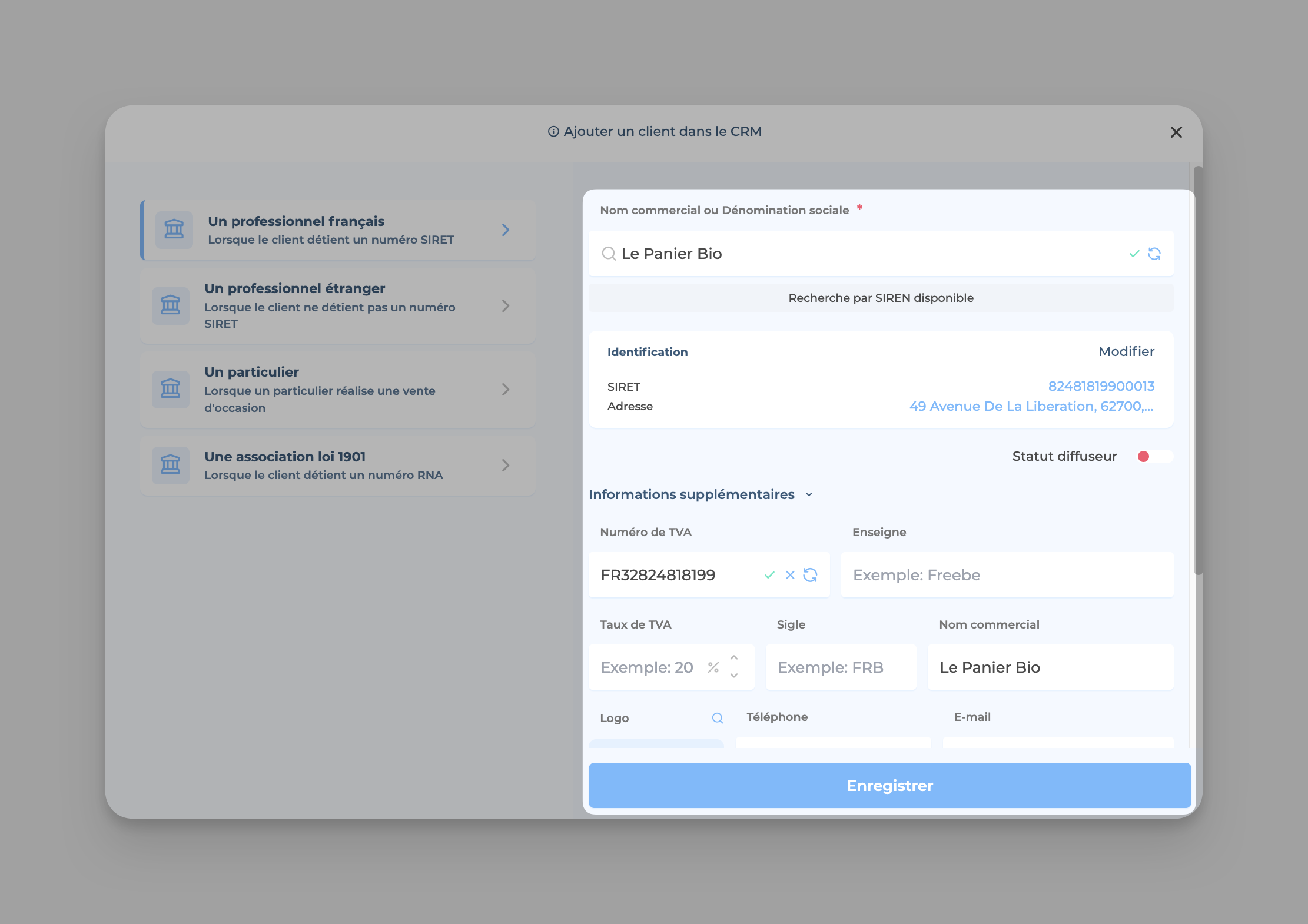
Task: Click the Enseigne input field
Action: [x=1007, y=575]
